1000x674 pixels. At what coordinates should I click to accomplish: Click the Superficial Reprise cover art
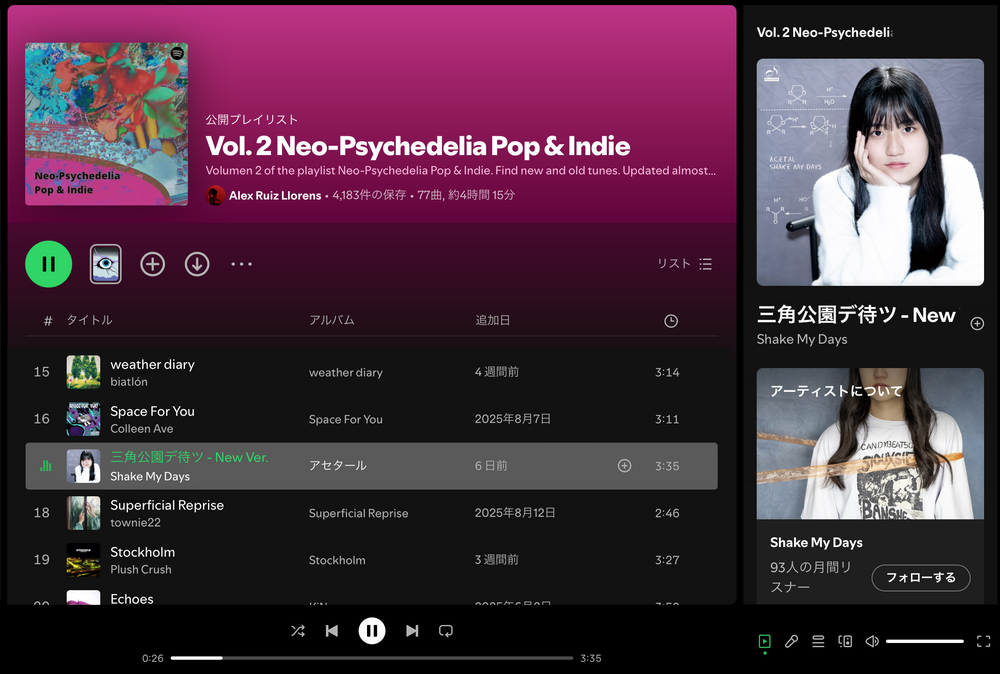coord(84,513)
